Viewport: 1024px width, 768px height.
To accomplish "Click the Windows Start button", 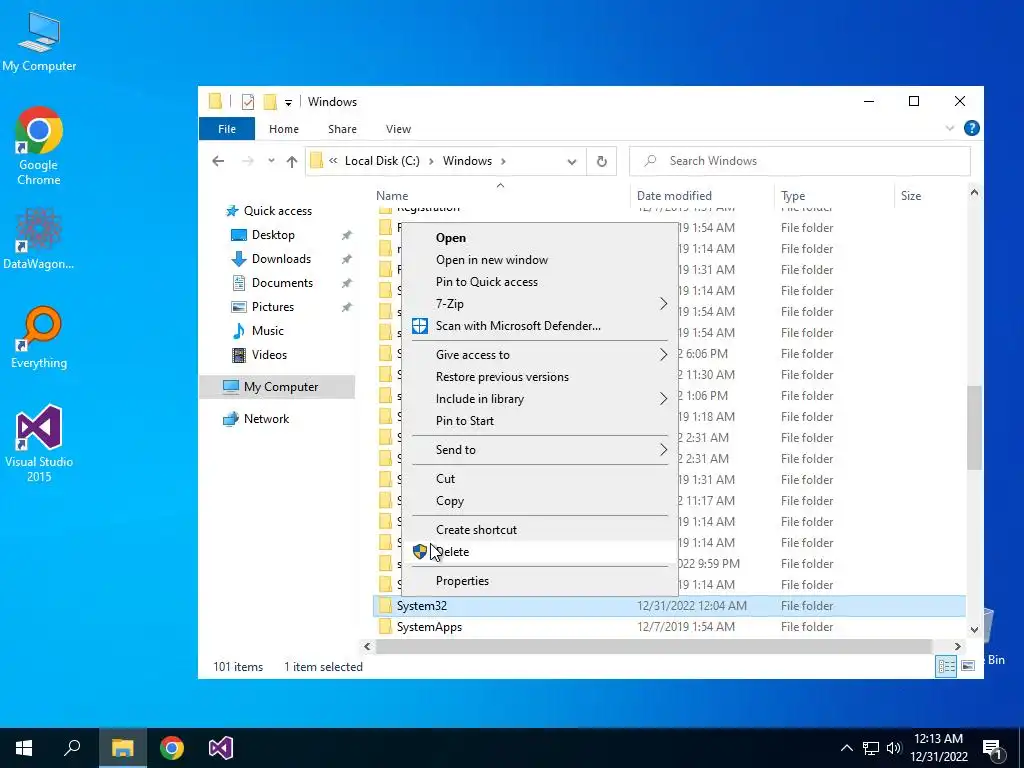I will pos(24,748).
